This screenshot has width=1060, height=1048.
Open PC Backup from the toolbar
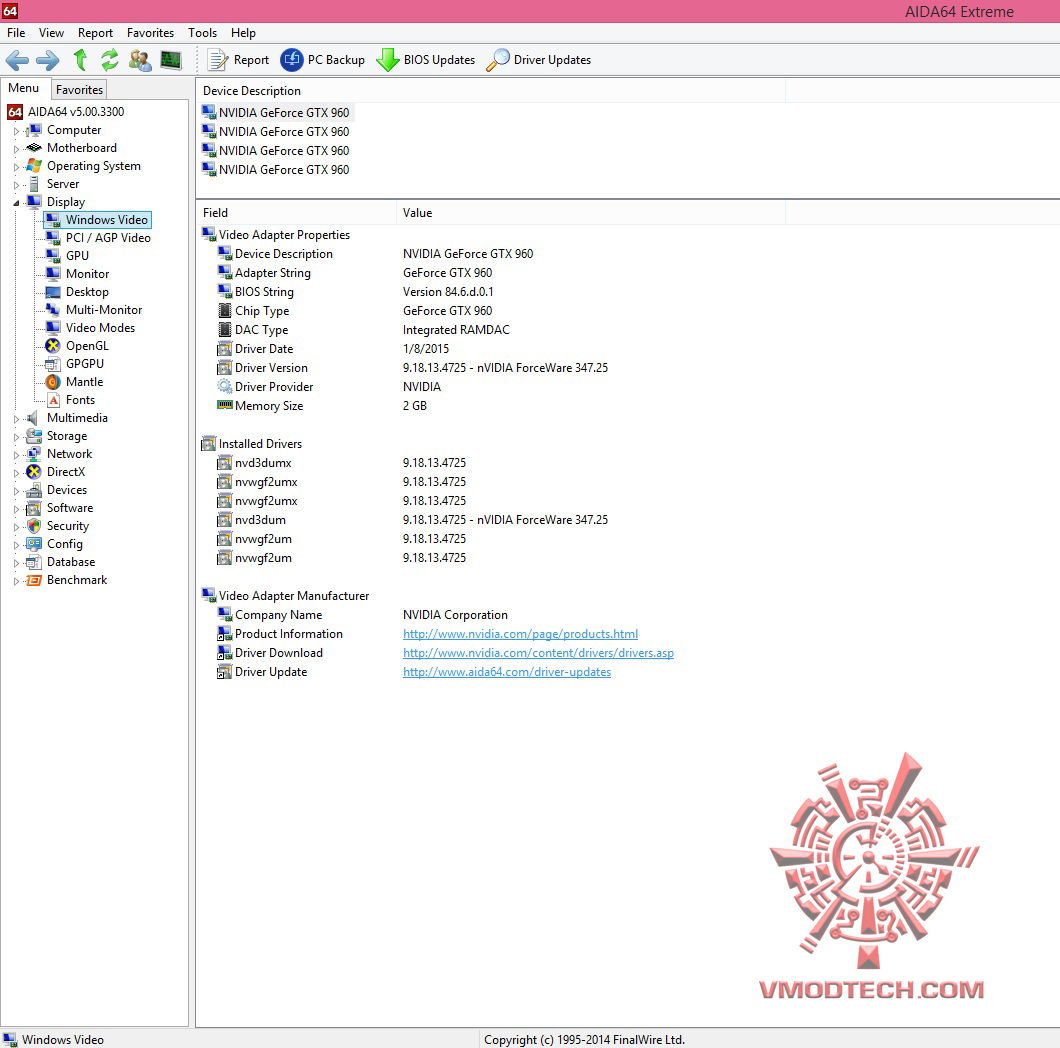(x=322, y=60)
